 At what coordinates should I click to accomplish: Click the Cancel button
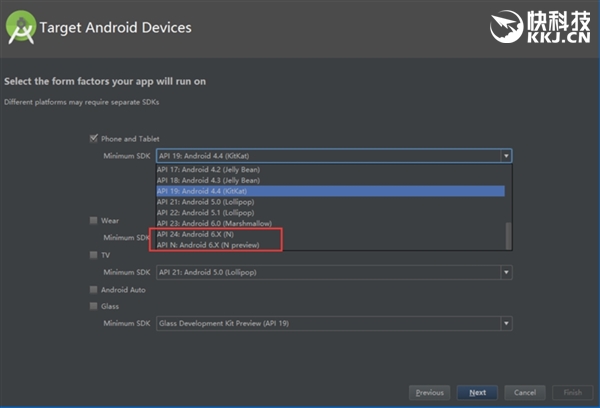coord(525,393)
